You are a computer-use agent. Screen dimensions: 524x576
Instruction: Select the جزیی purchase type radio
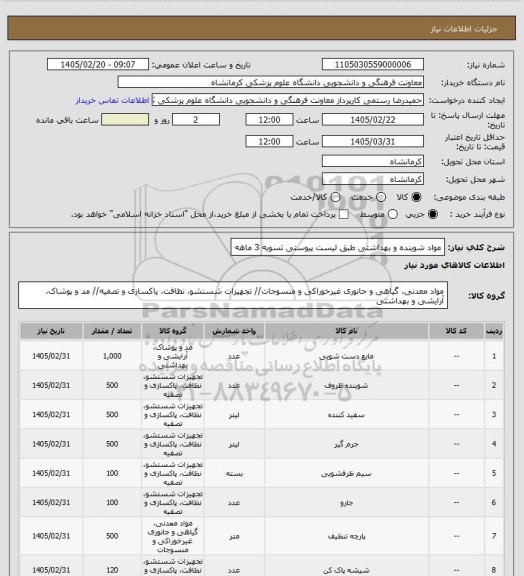[433, 214]
